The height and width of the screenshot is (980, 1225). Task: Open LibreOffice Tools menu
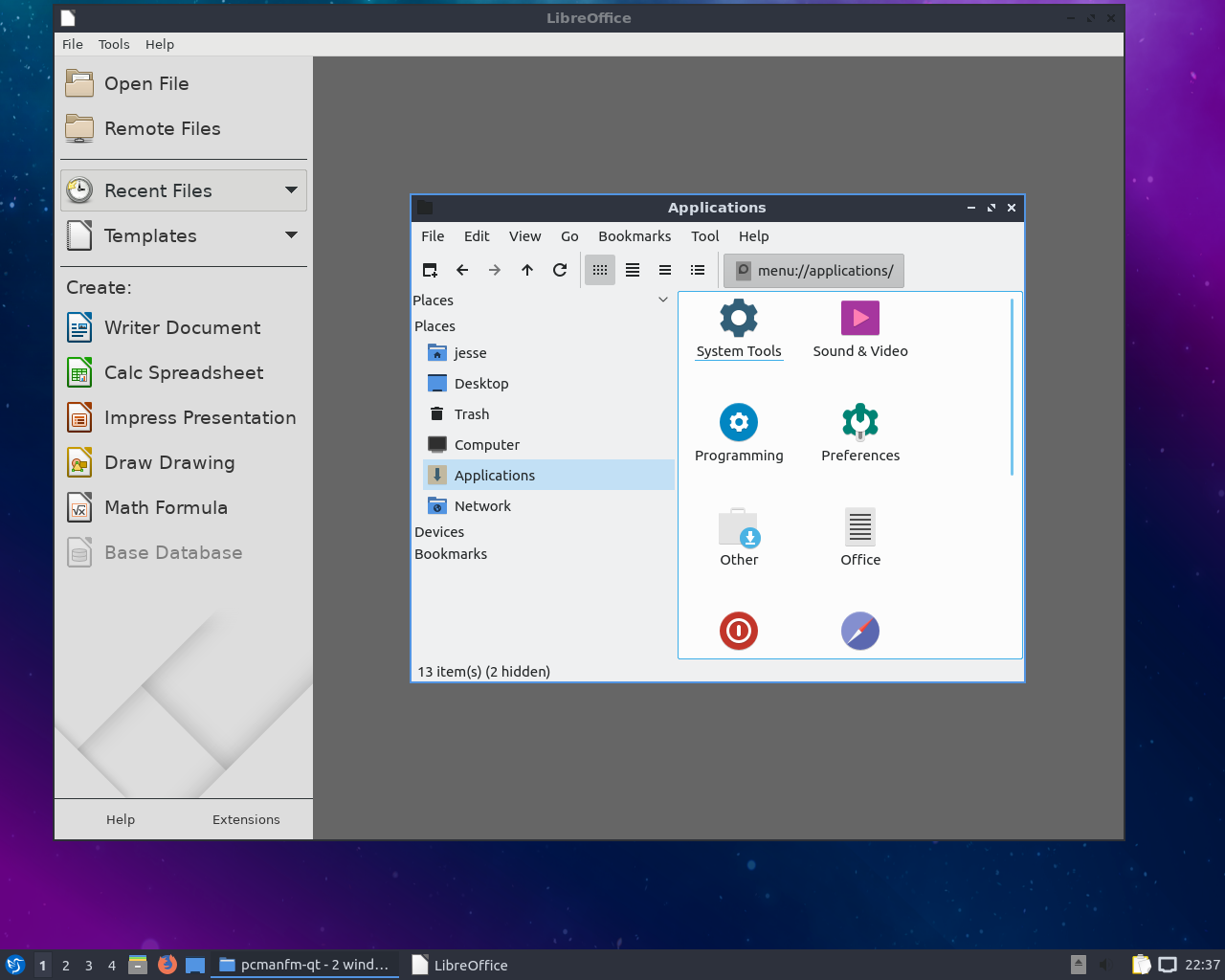pyautogui.click(x=114, y=44)
